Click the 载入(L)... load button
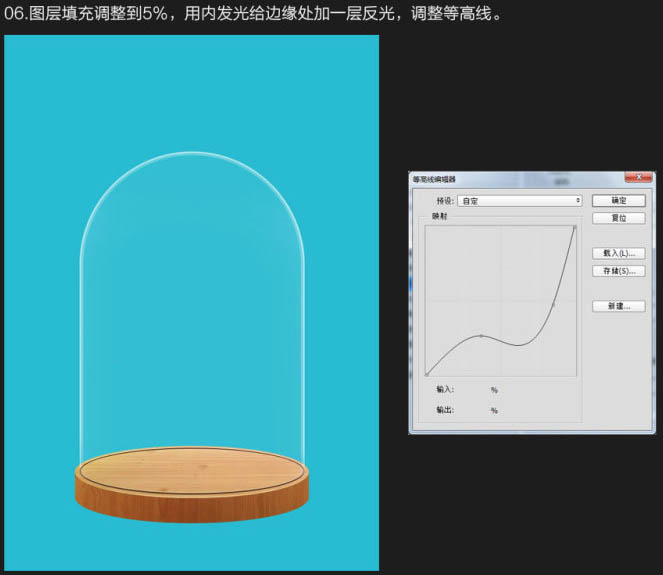This screenshot has height=575, width=663. pos(619,253)
